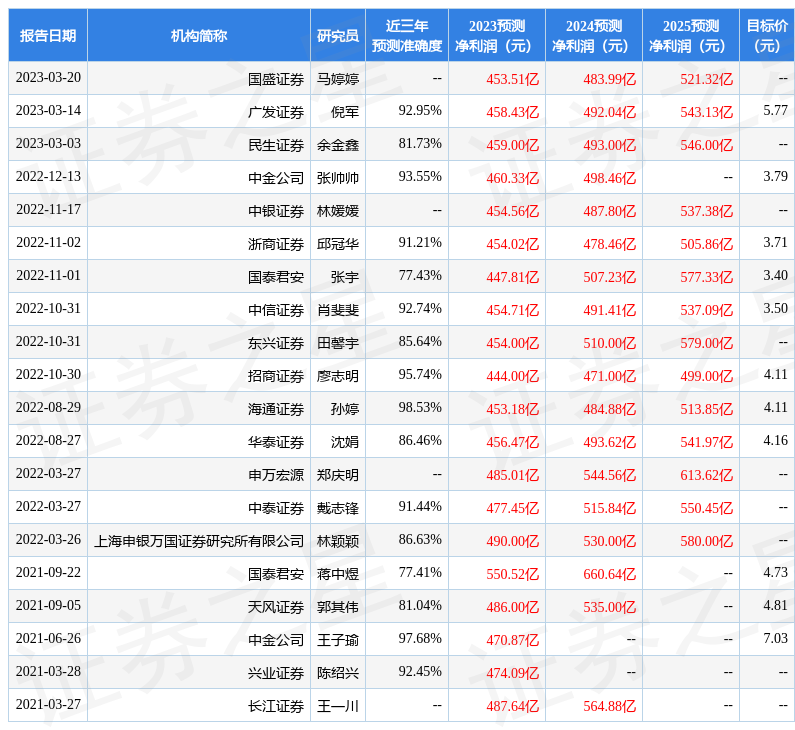
Task: Select institution 国盛证券
Action: tap(276, 79)
